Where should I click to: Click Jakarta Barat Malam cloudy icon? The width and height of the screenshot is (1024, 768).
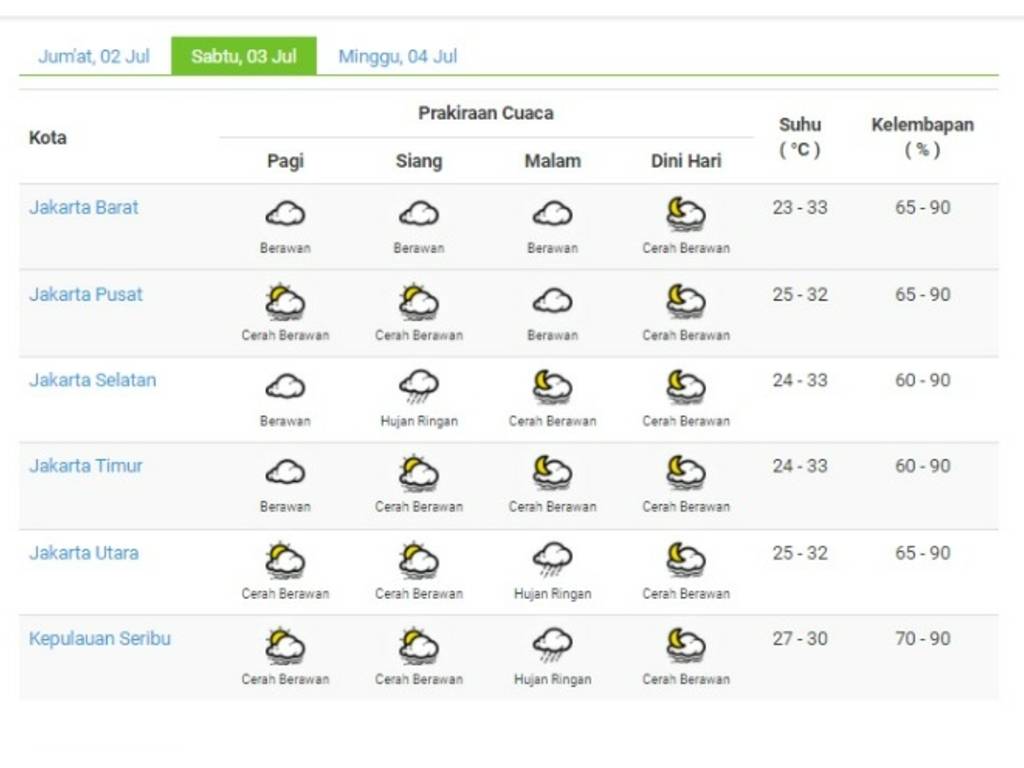pyautogui.click(x=552, y=214)
